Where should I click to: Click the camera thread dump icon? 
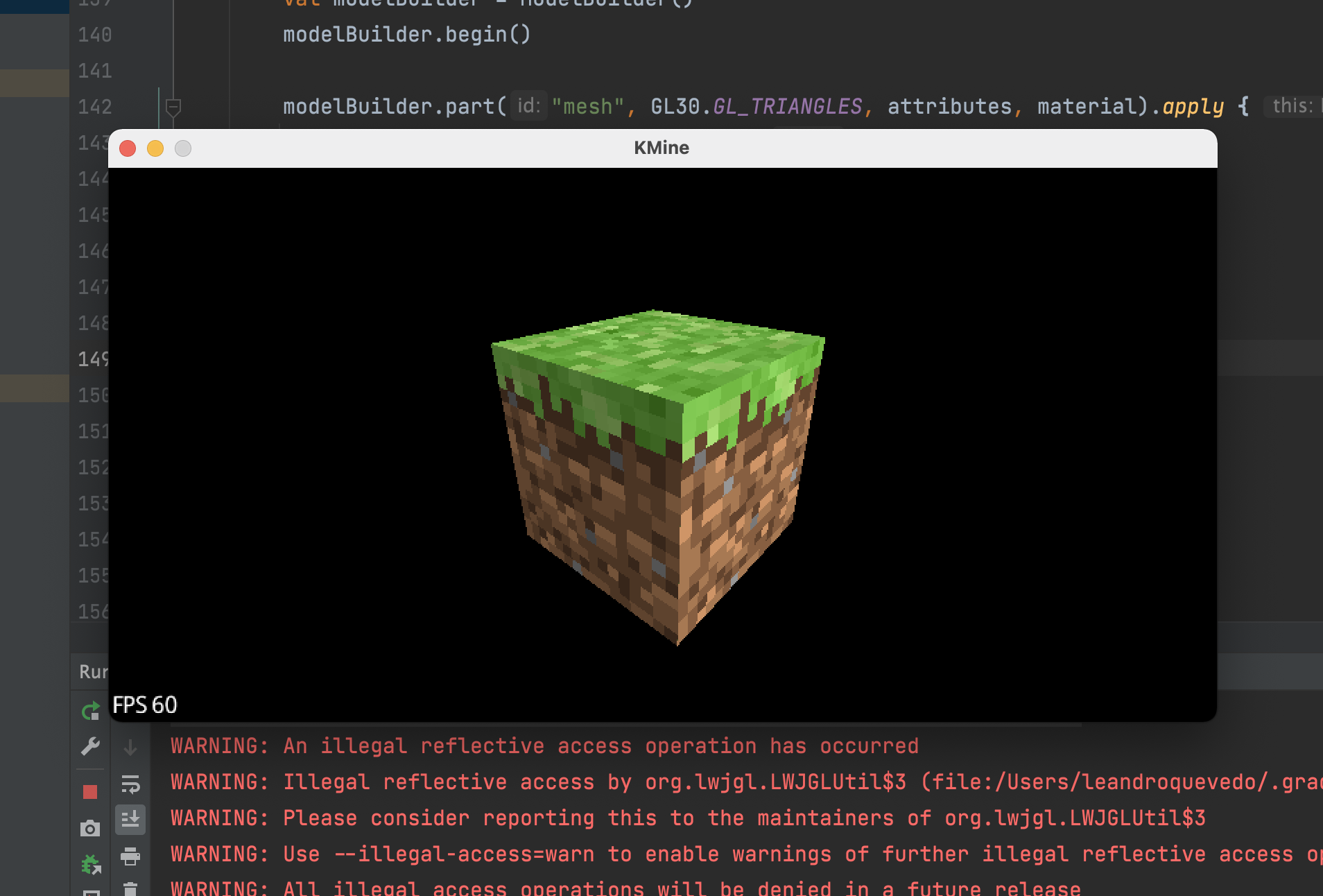[90, 828]
